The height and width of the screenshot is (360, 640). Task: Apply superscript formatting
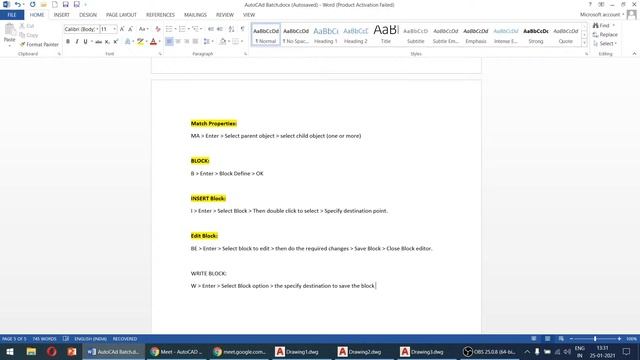[x=116, y=42]
